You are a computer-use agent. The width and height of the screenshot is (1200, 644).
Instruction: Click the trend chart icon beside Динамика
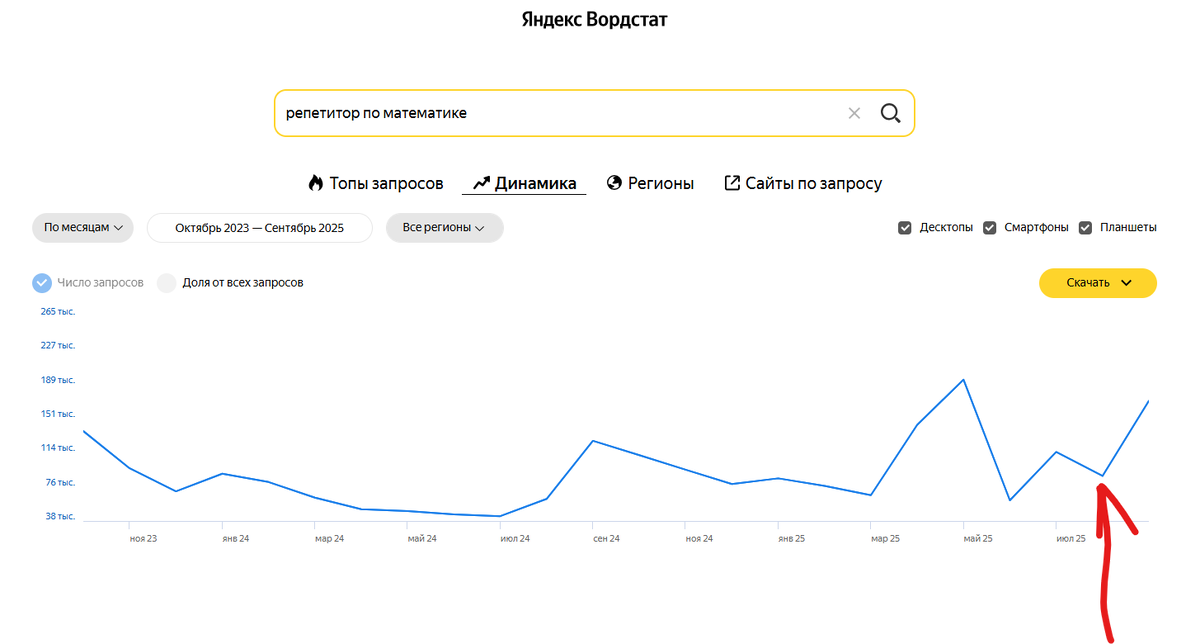(x=480, y=182)
